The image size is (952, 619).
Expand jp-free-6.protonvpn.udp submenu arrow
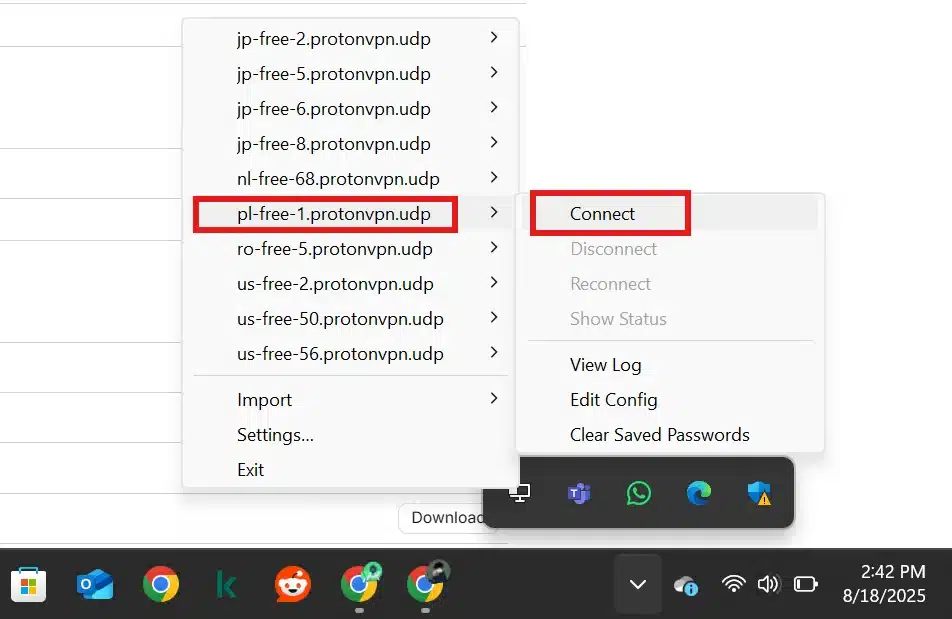coord(494,108)
